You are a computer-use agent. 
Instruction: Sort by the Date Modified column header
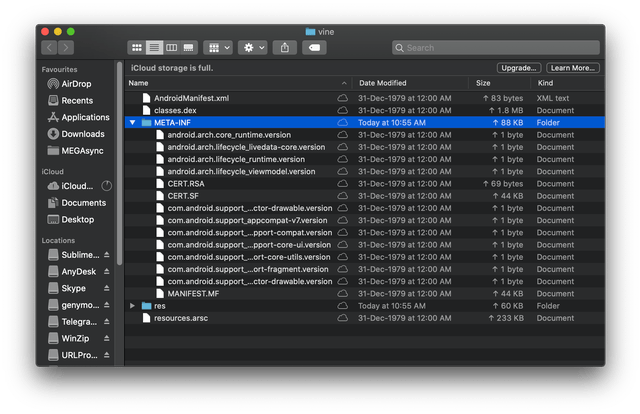pyautogui.click(x=410, y=83)
